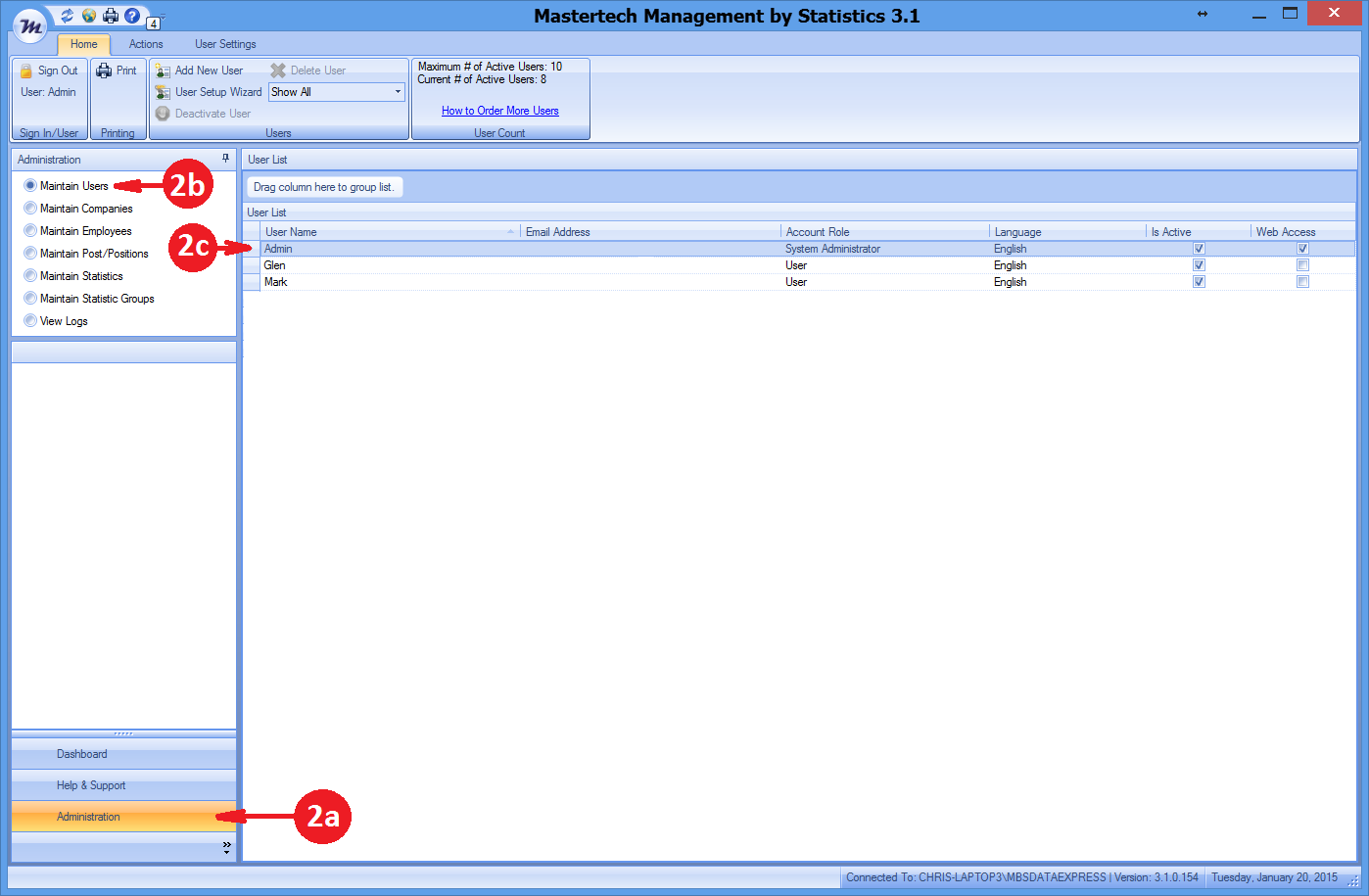Image resolution: width=1369 pixels, height=896 pixels.
Task: Open the Help & Support navigation section
Action: coord(123,785)
